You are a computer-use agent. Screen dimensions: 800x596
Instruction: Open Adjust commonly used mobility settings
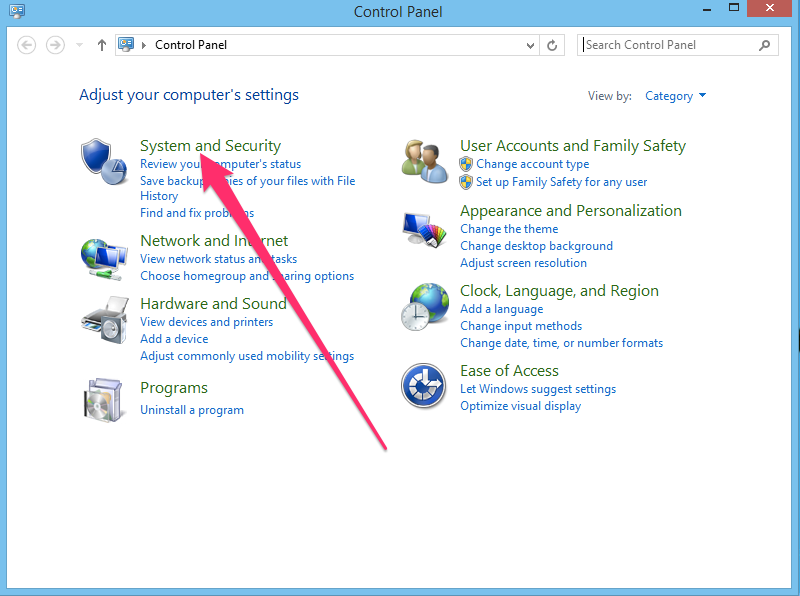(x=247, y=356)
